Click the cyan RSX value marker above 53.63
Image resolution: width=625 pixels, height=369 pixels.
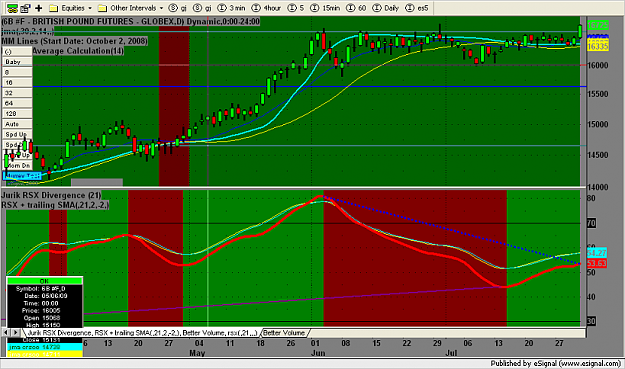pyautogui.click(x=597, y=253)
